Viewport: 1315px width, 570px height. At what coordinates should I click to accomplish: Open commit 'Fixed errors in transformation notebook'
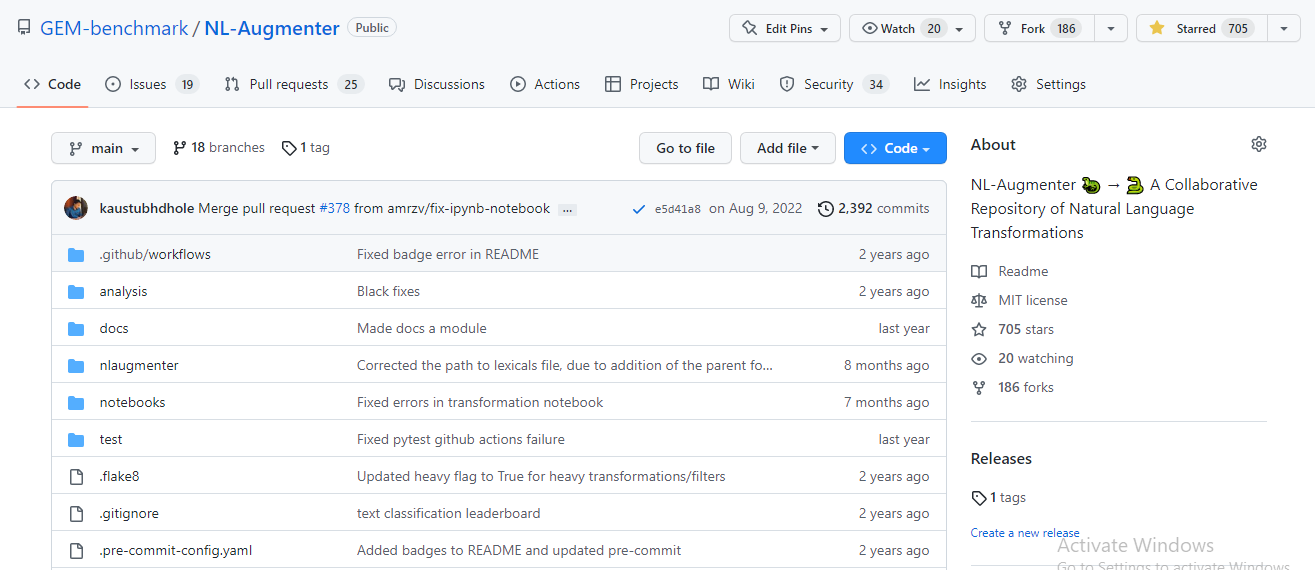tap(480, 402)
